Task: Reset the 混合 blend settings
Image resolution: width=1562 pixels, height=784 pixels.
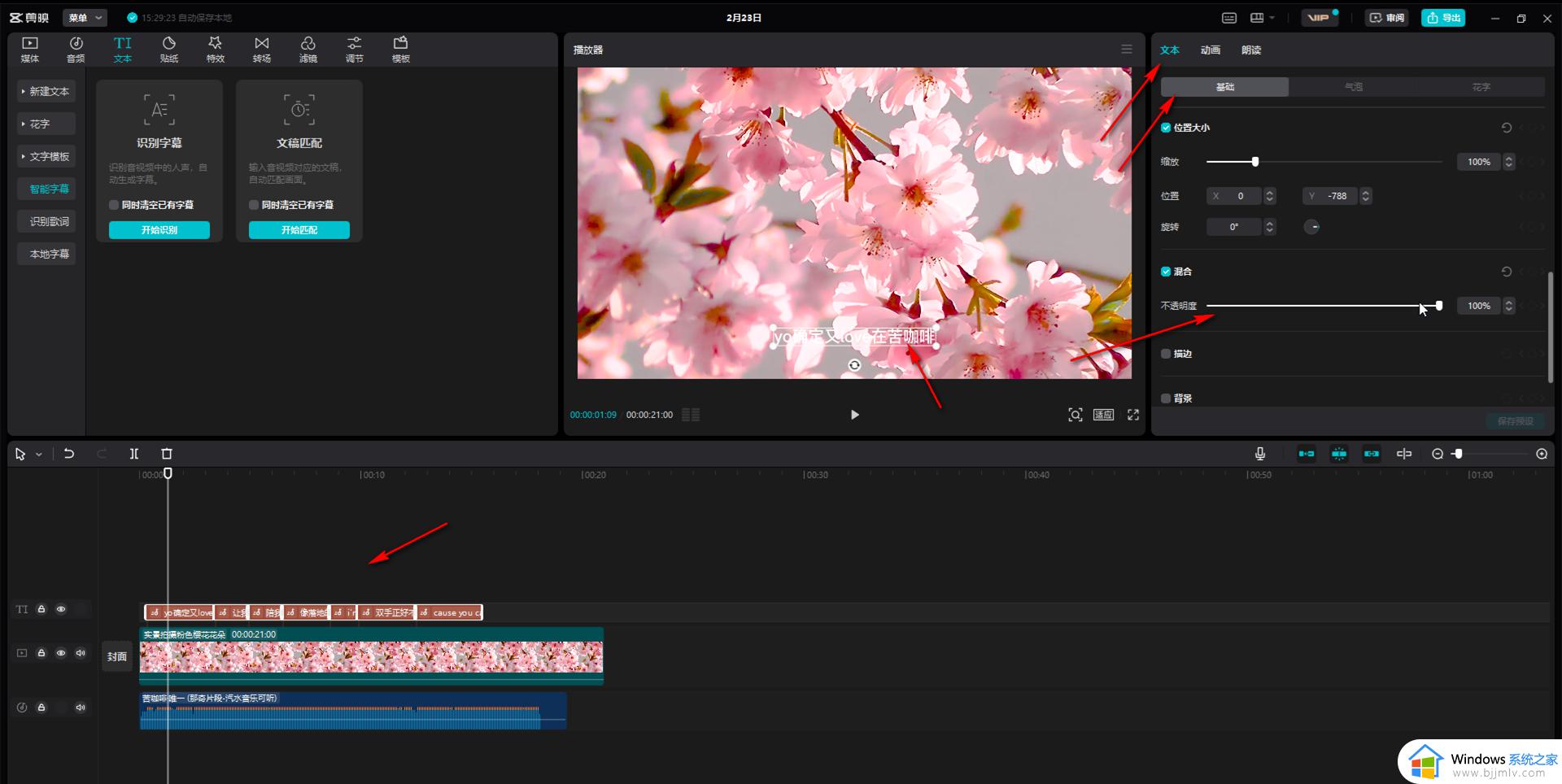Action: click(x=1507, y=272)
